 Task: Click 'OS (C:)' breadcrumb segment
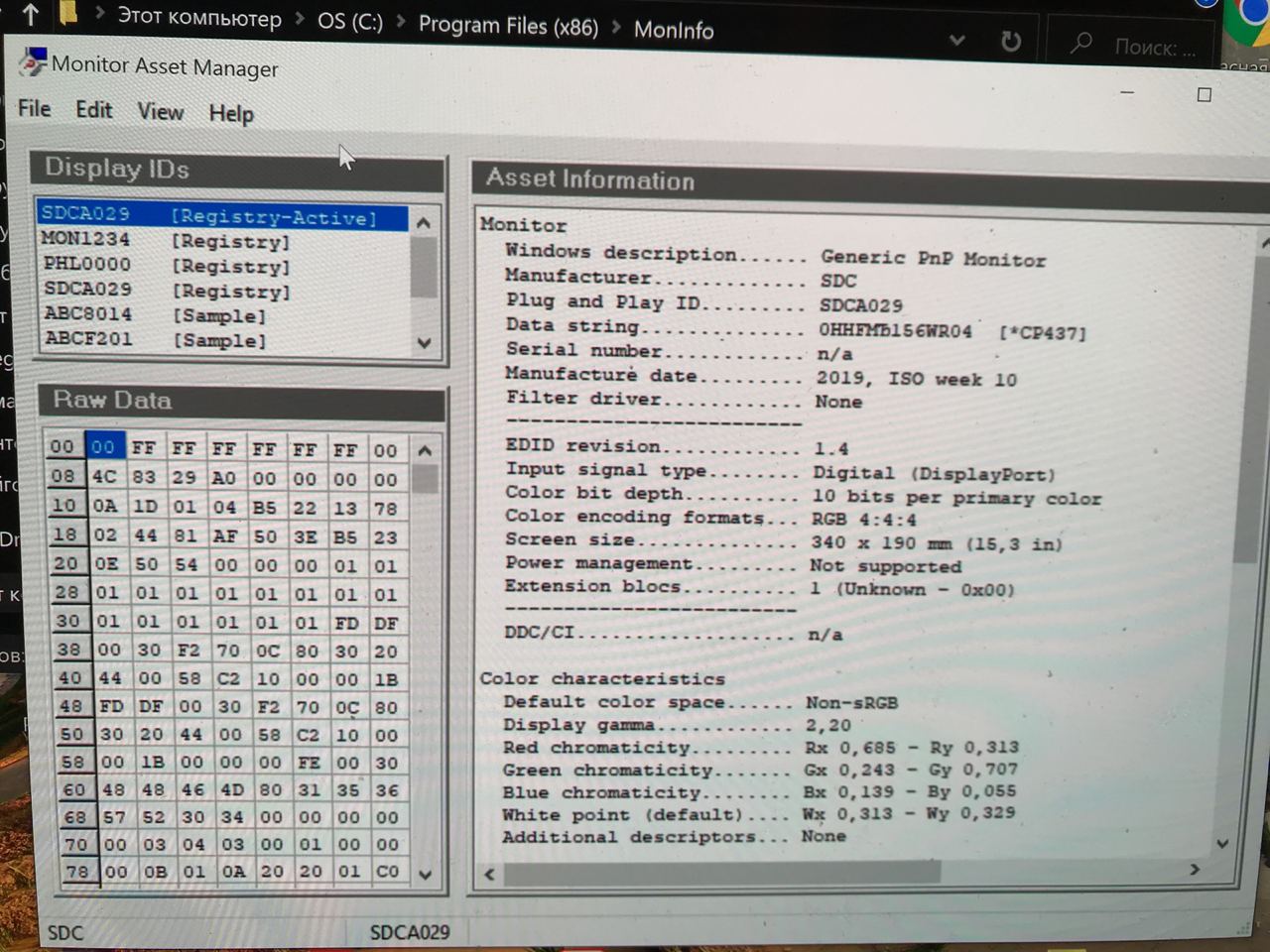[349, 21]
